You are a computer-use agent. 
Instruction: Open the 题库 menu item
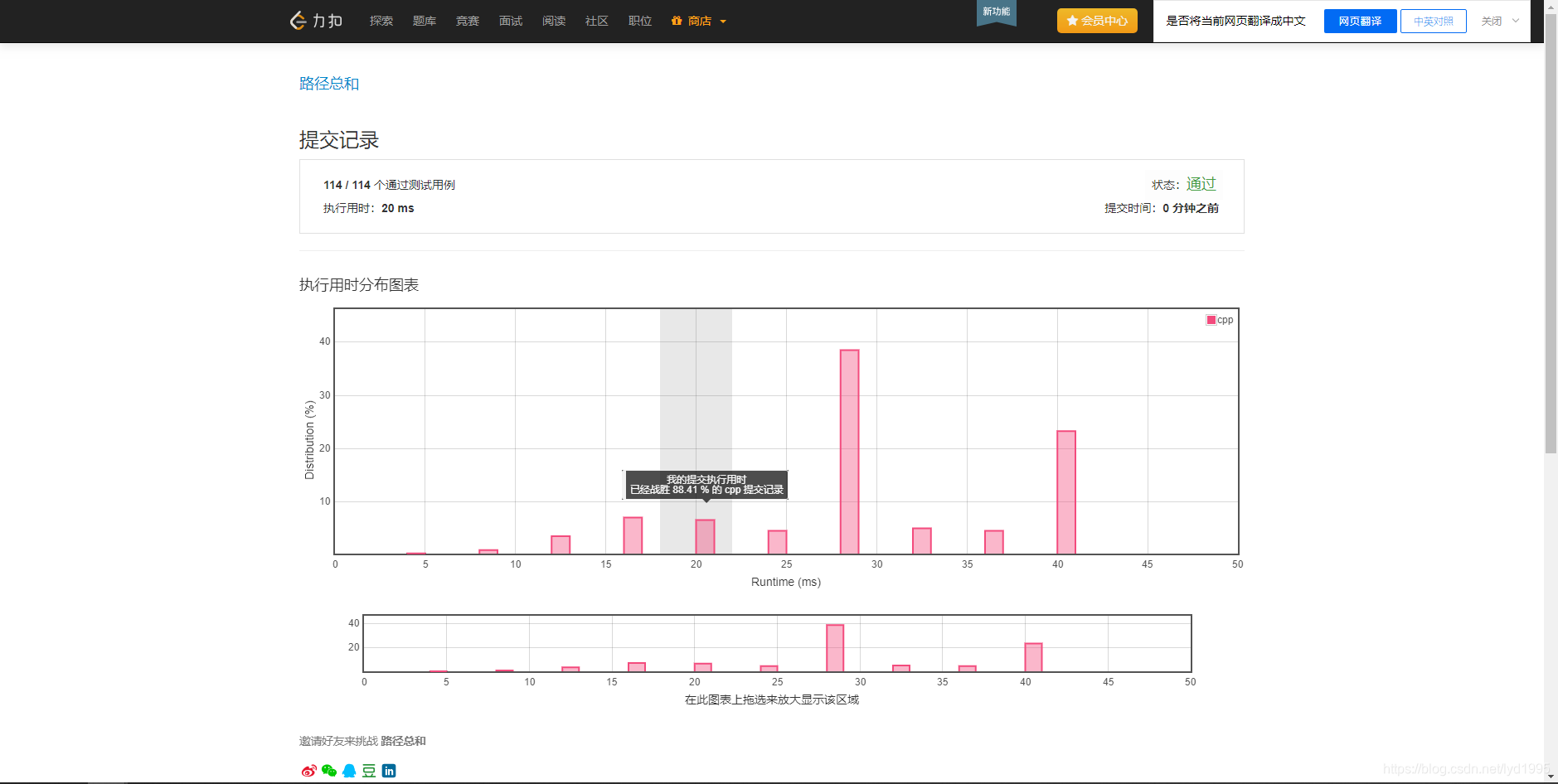(x=425, y=21)
